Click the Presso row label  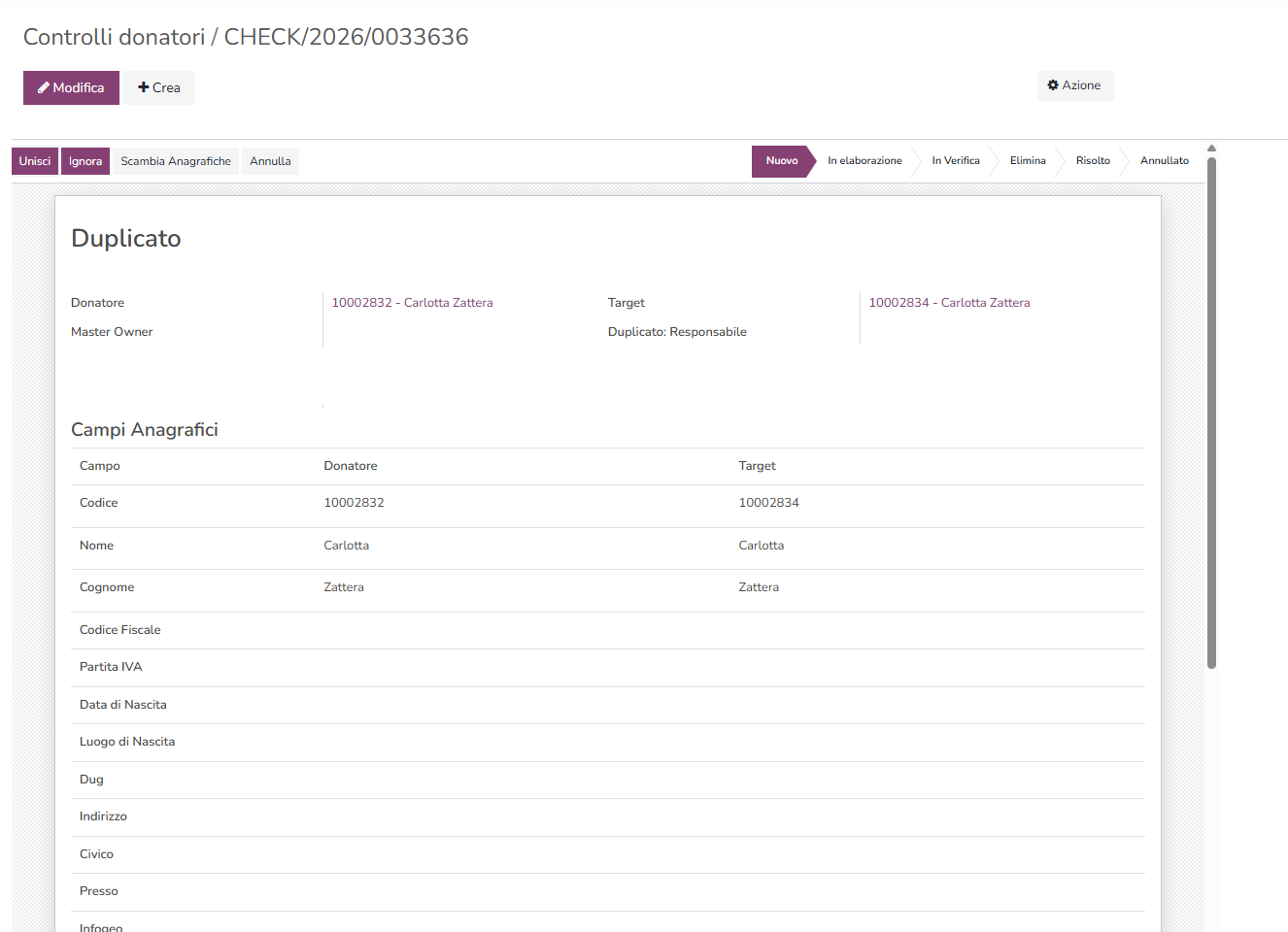99,891
